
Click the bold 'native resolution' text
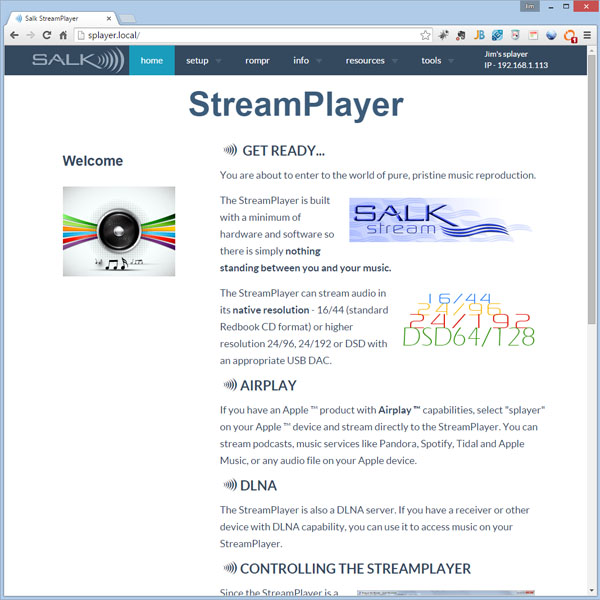(271, 310)
